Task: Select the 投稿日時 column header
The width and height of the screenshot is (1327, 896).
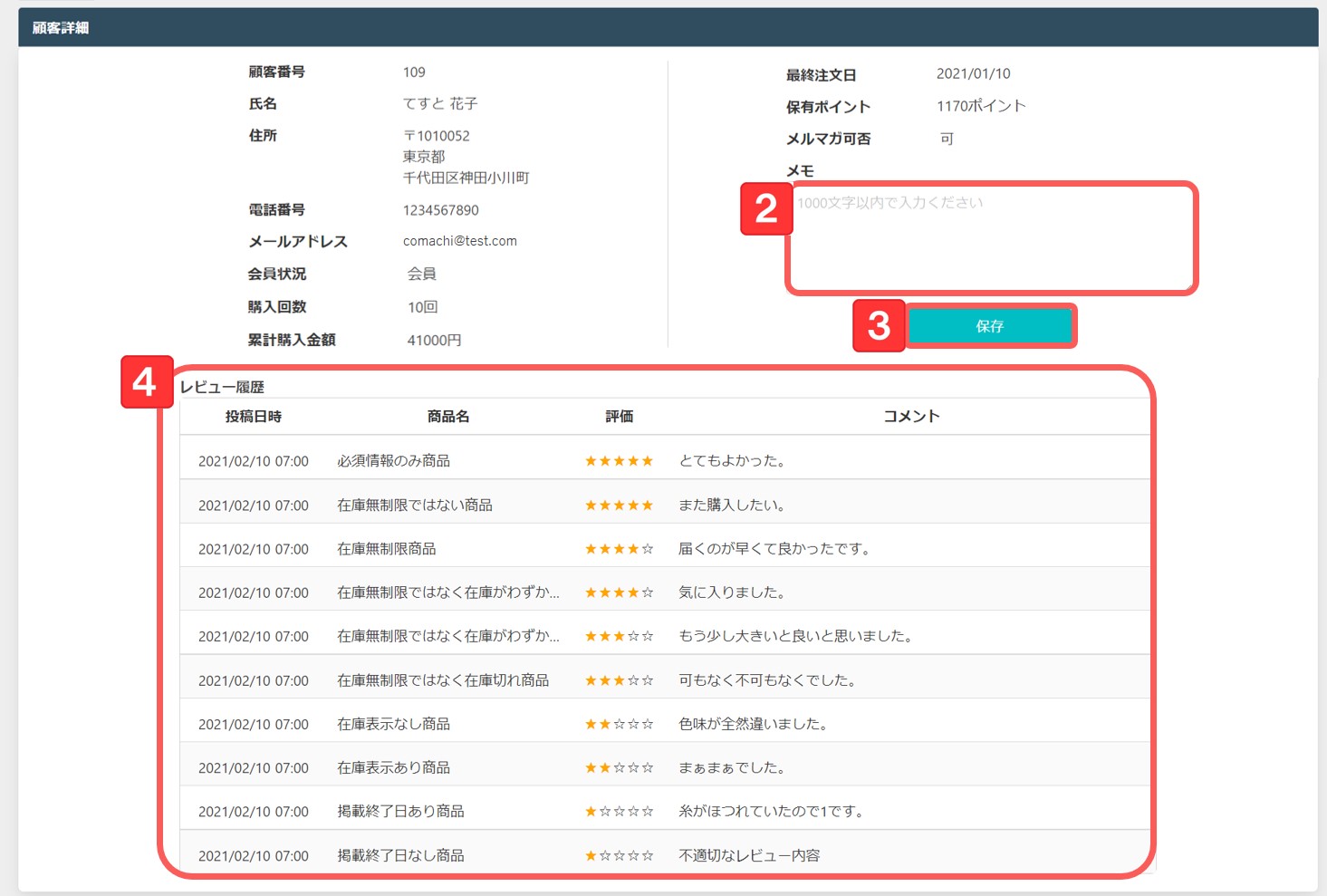Action: coord(254,417)
